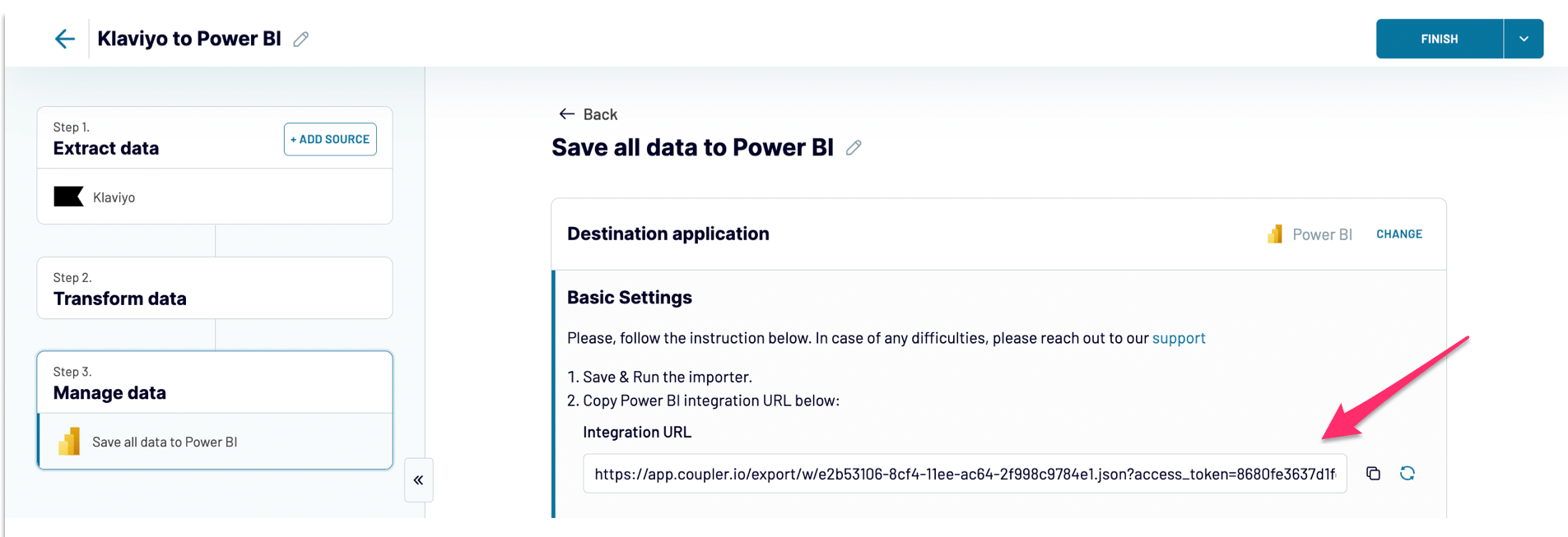
Task: Rename Save all data to Power BI heading
Action: (x=854, y=147)
